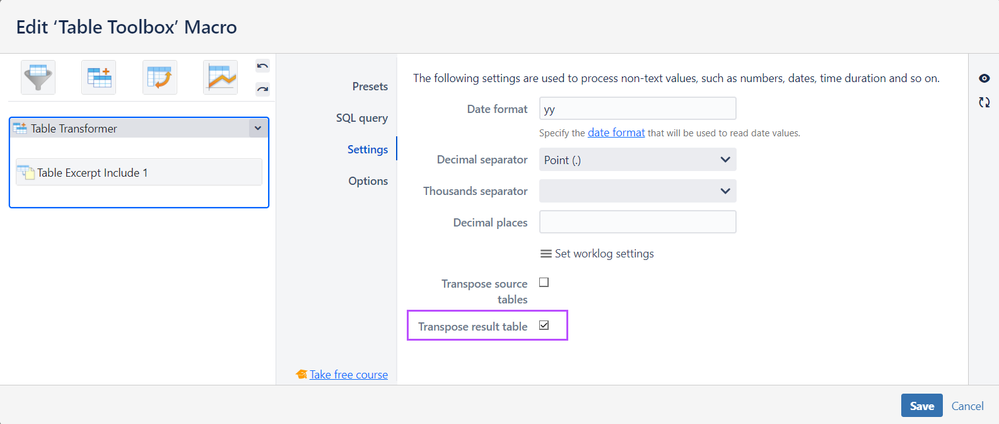Open the SQL query tab
The image size is (999, 424).
tap(362, 118)
